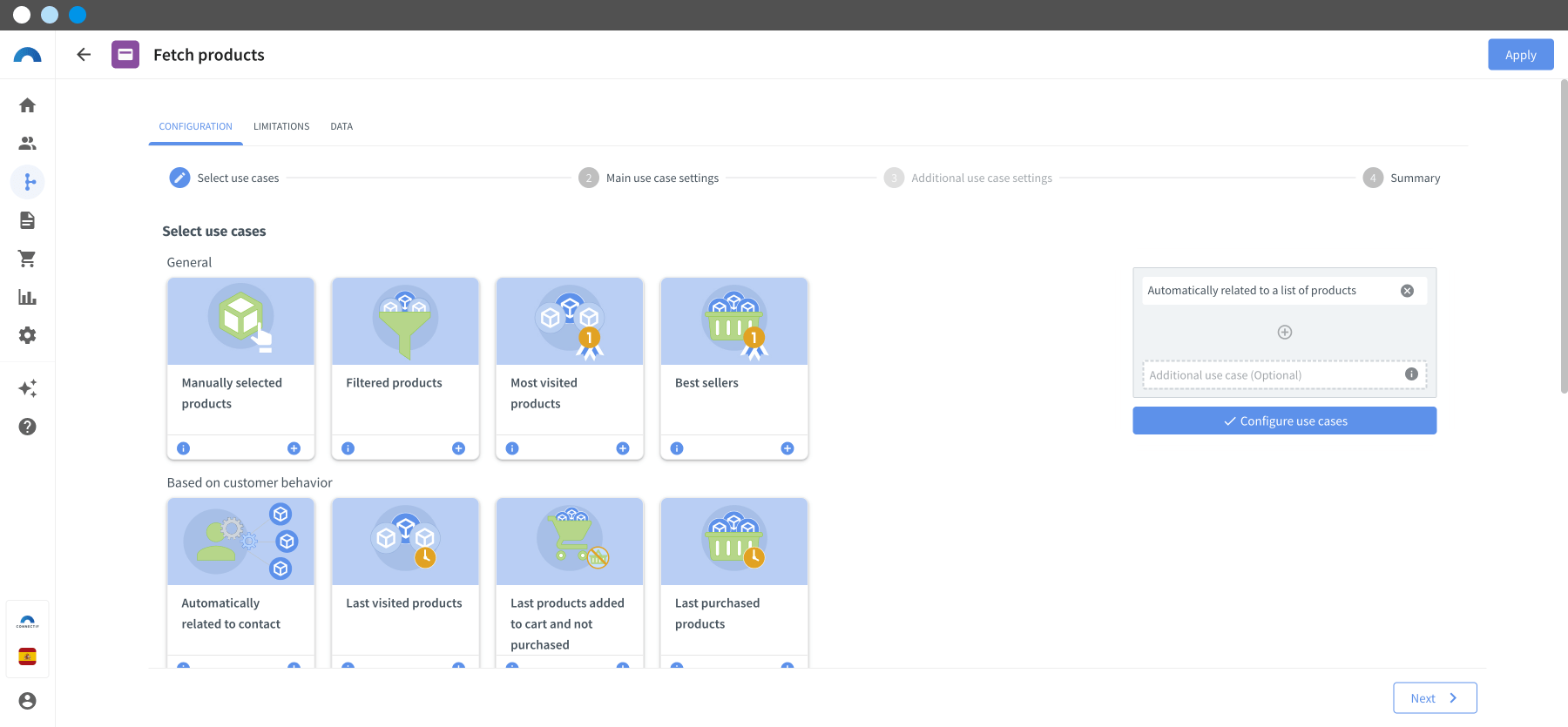Go to Select use cases step
This screenshot has width=1568, height=727.
tap(225, 178)
